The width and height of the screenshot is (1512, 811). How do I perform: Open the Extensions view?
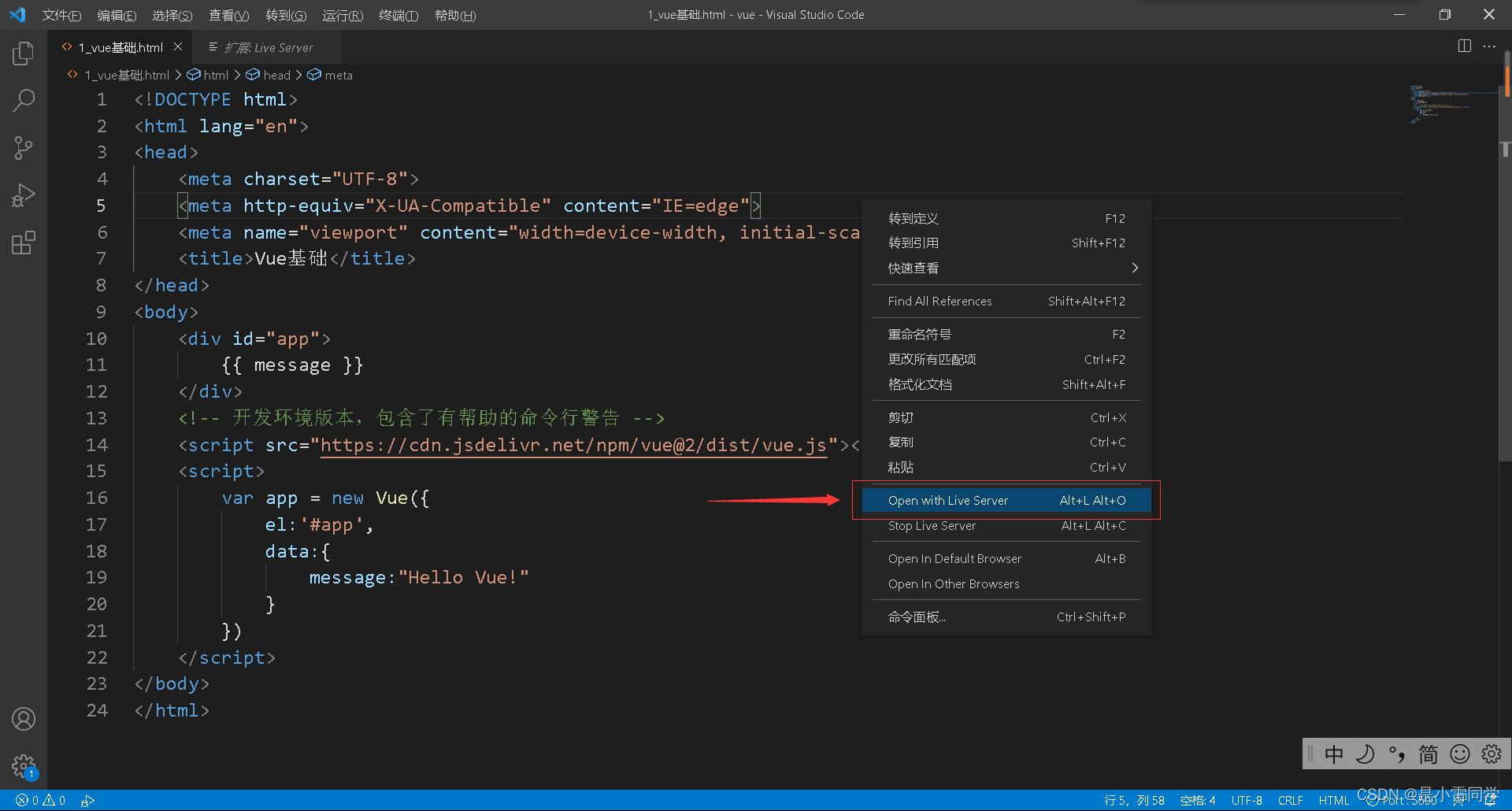(24, 243)
